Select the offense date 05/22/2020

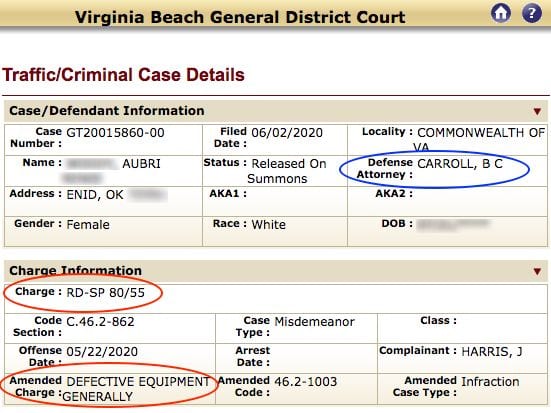(x=102, y=352)
